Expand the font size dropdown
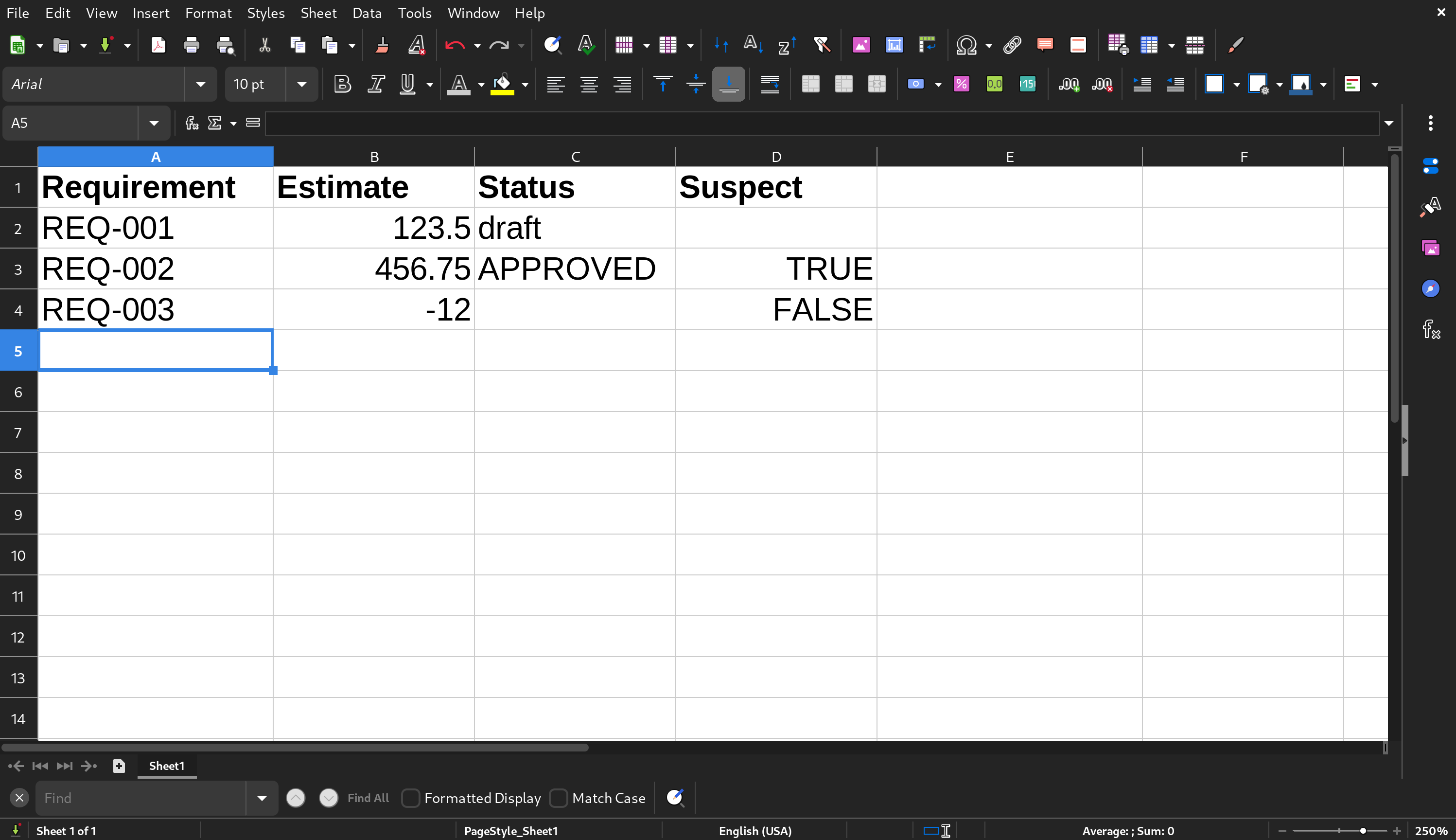Image resolution: width=1456 pixels, height=840 pixels. (x=301, y=84)
